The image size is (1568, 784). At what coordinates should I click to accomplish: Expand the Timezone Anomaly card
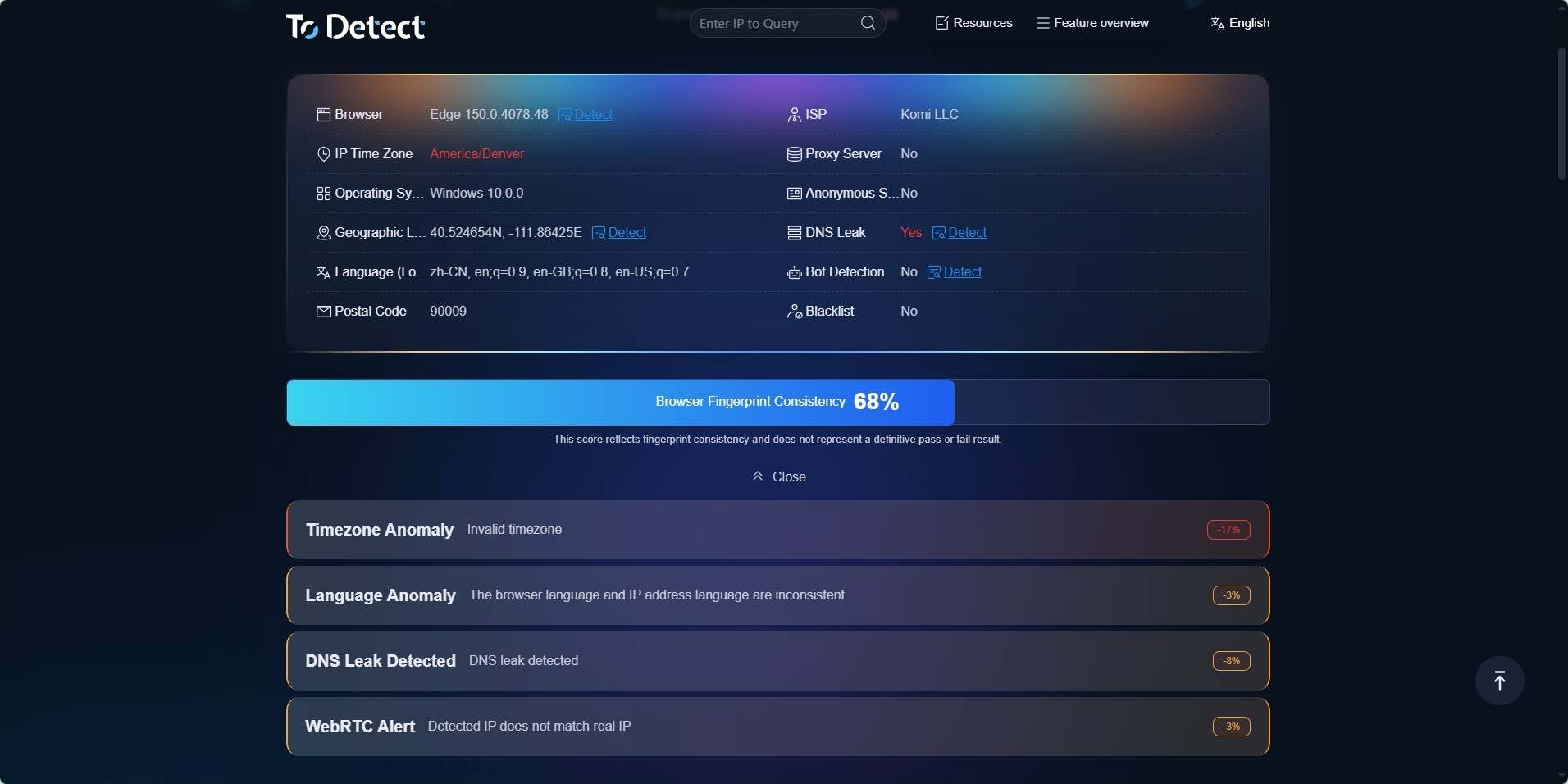click(x=777, y=530)
